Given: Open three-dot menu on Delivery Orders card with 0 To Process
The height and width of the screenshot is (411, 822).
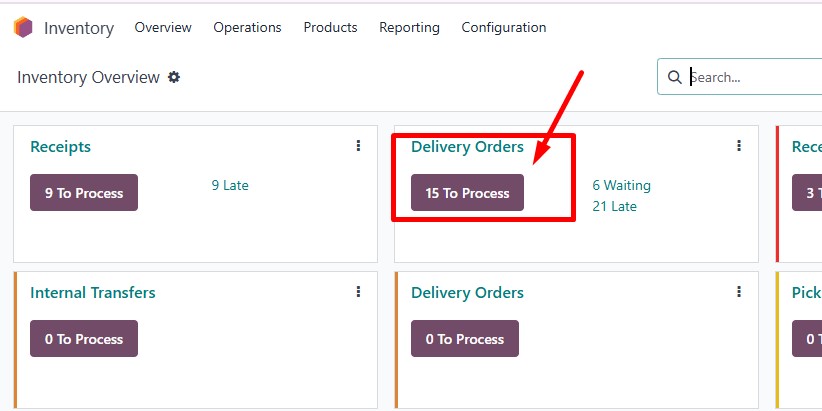Looking at the screenshot, I should pos(739,291).
